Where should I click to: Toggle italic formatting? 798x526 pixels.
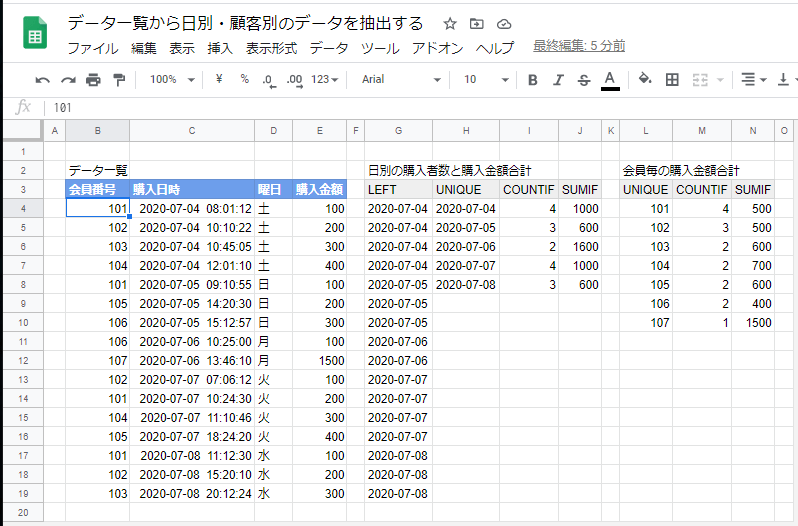[x=558, y=80]
